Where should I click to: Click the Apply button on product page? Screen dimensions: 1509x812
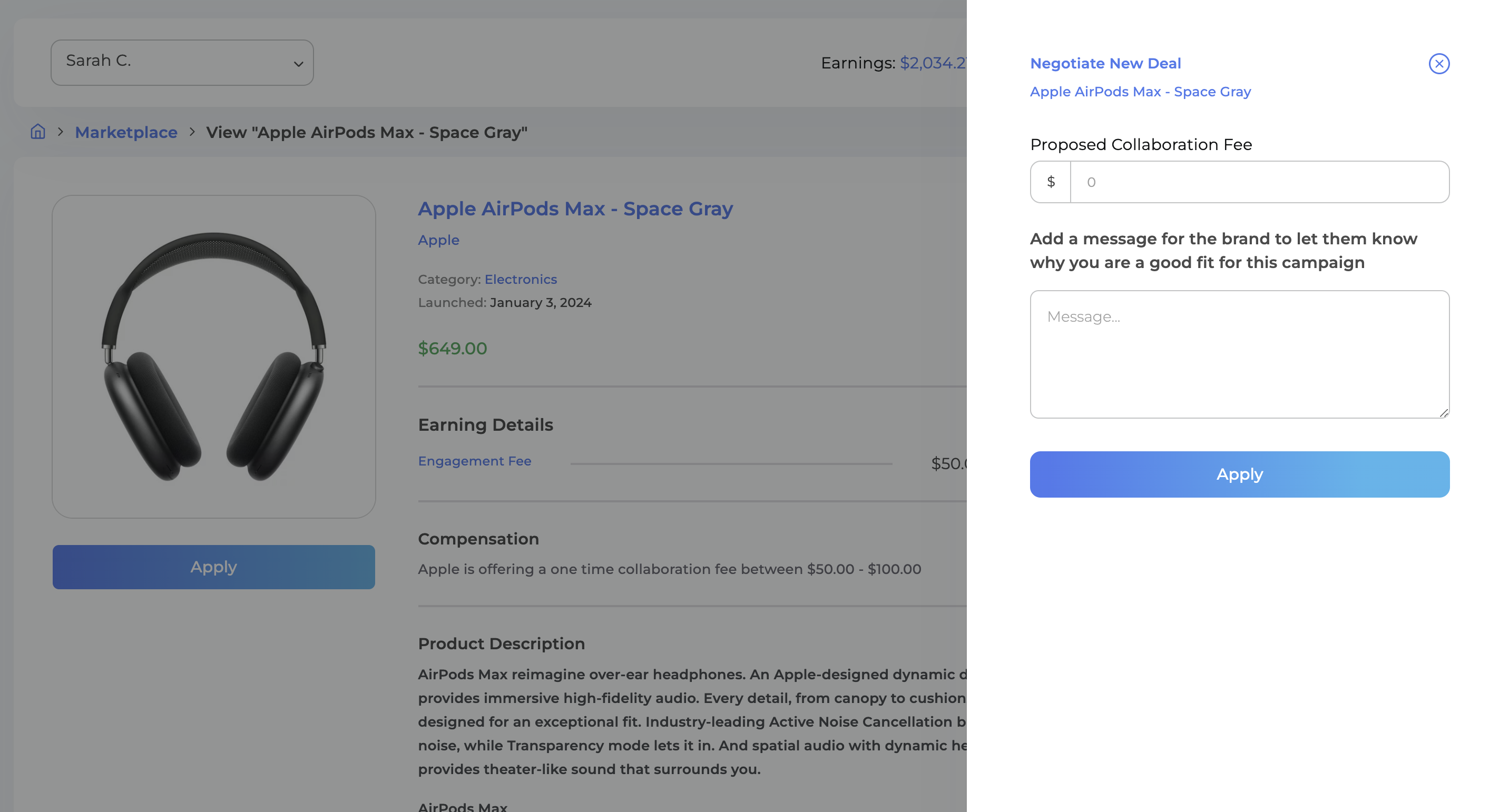213,567
